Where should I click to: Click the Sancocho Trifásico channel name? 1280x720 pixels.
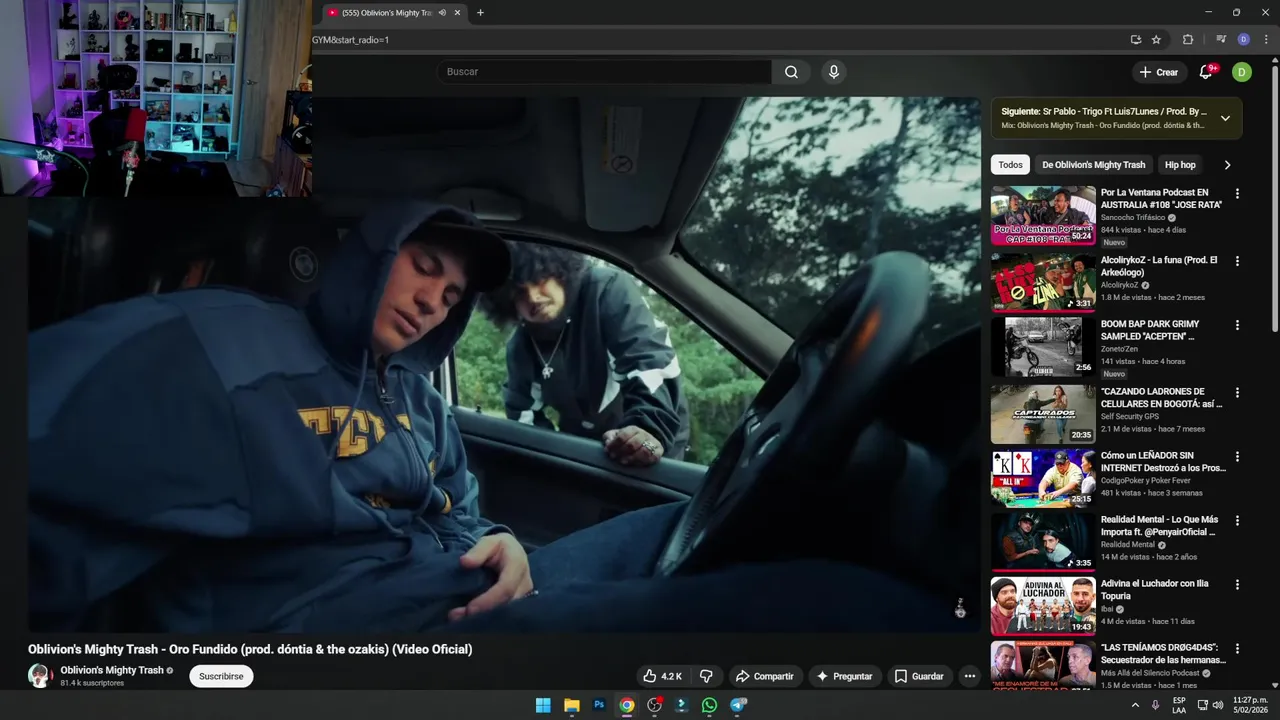pos(1132,218)
